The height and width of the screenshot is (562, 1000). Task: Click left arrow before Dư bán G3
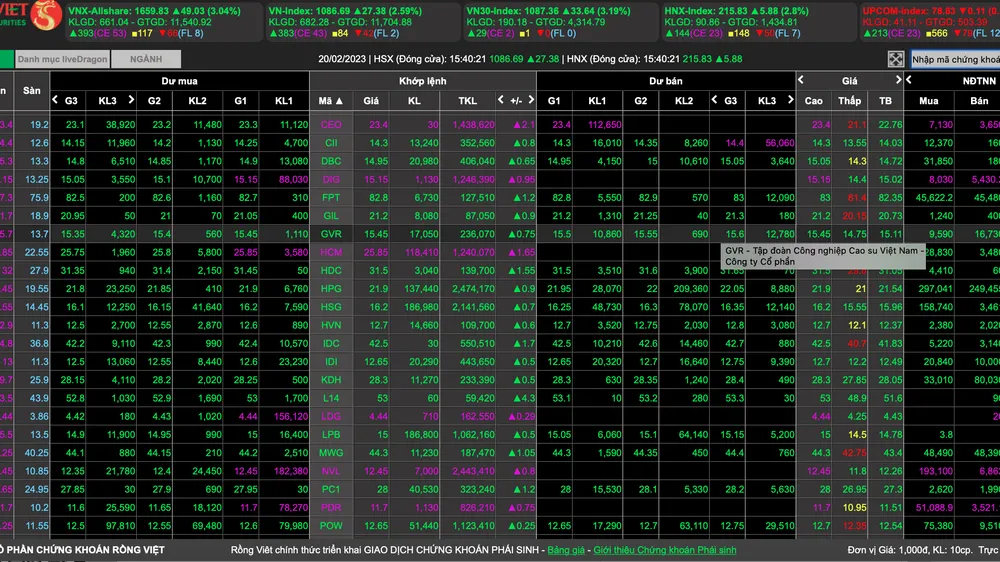[x=714, y=100]
